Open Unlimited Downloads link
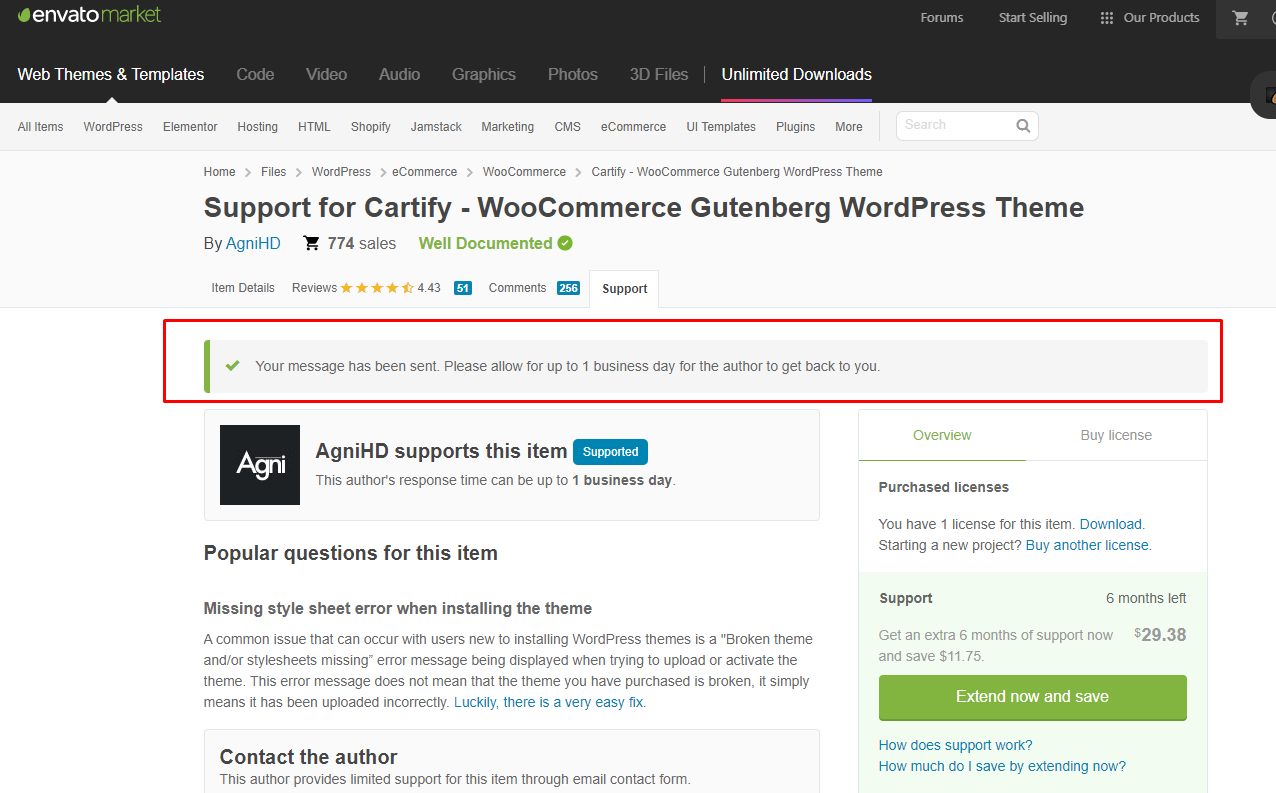Viewport: 1276px width, 793px height. click(x=797, y=74)
